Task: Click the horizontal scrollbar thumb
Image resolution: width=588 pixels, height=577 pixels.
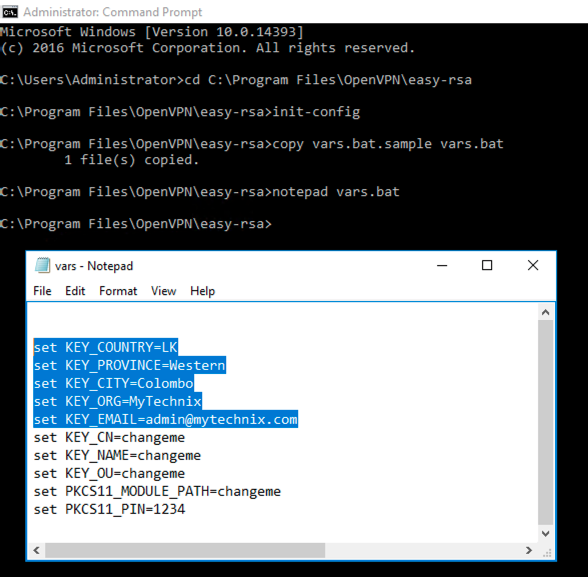Action: [185, 550]
